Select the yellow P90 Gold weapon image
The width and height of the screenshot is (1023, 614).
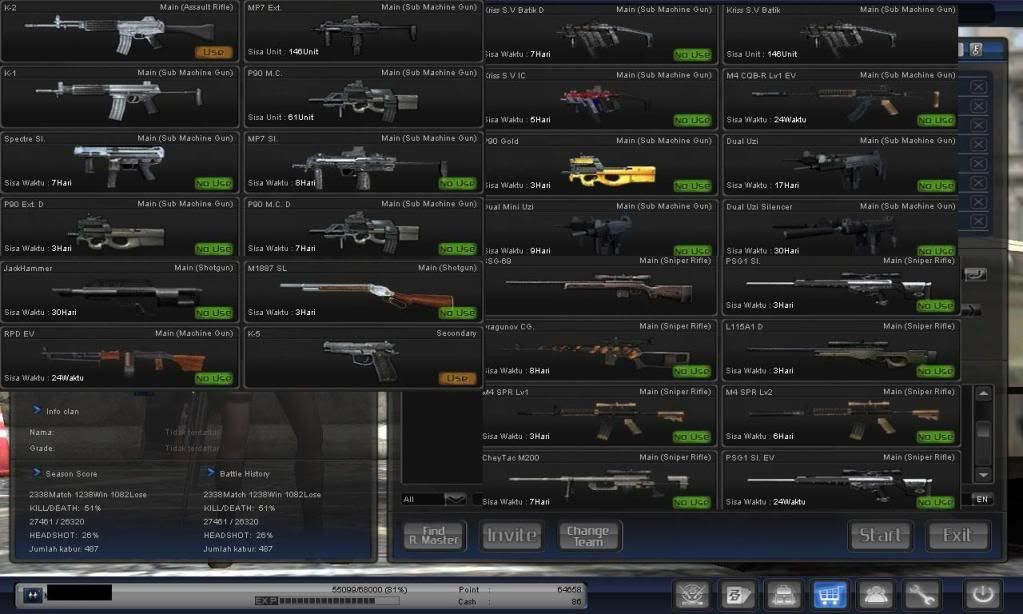(x=611, y=171)
